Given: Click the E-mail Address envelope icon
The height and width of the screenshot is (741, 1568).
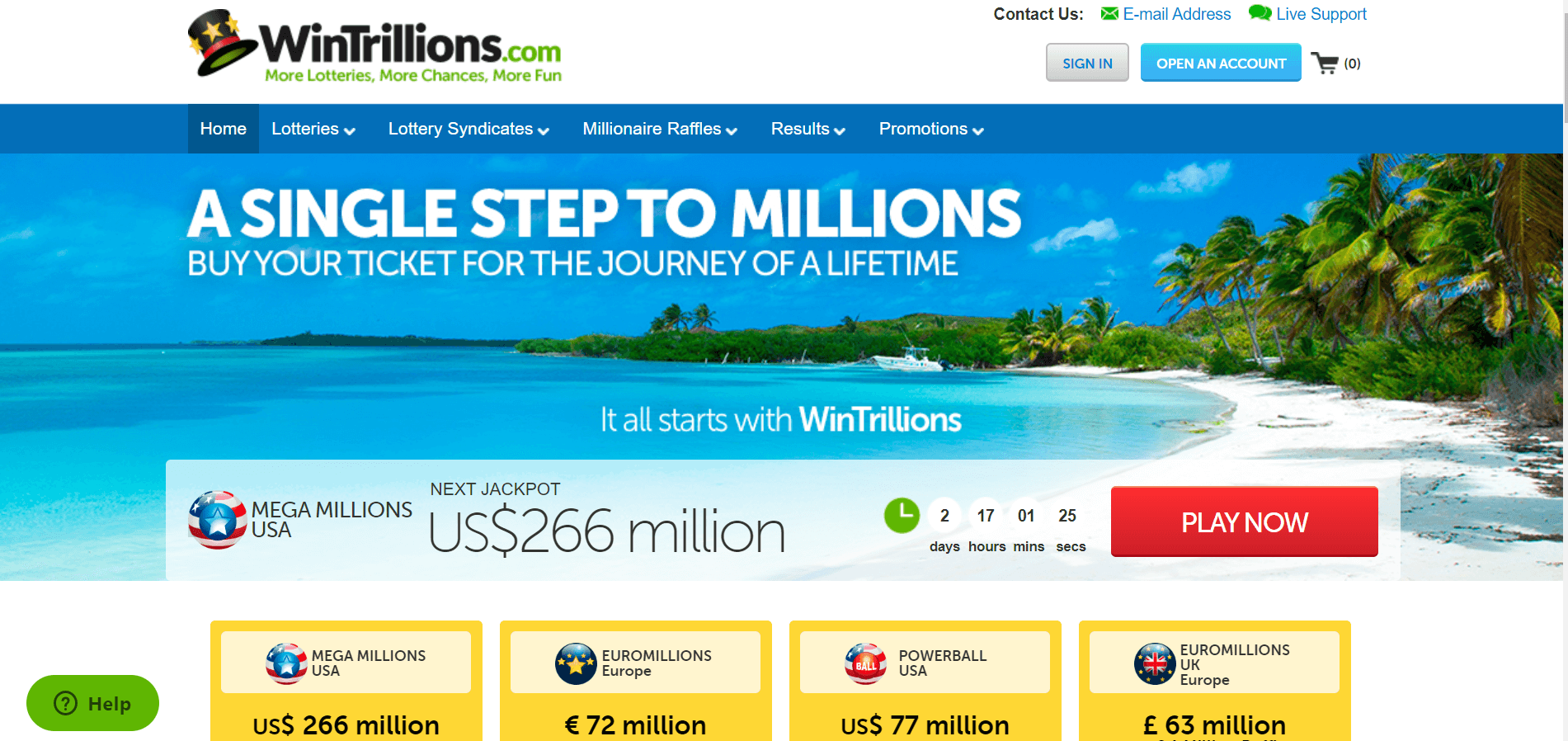Looking at the screenshot, I should pyautogui.click(x=1109, y=13).
